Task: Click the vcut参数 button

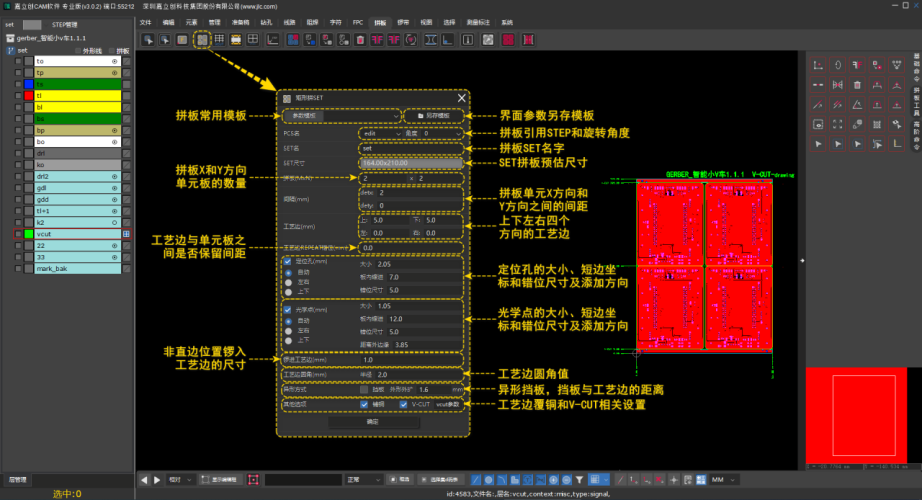Action: [447, 405]
